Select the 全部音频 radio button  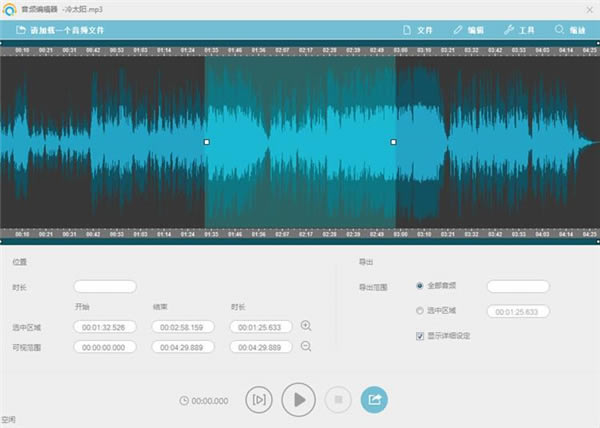pyautogui.click(x=419, y=286)
